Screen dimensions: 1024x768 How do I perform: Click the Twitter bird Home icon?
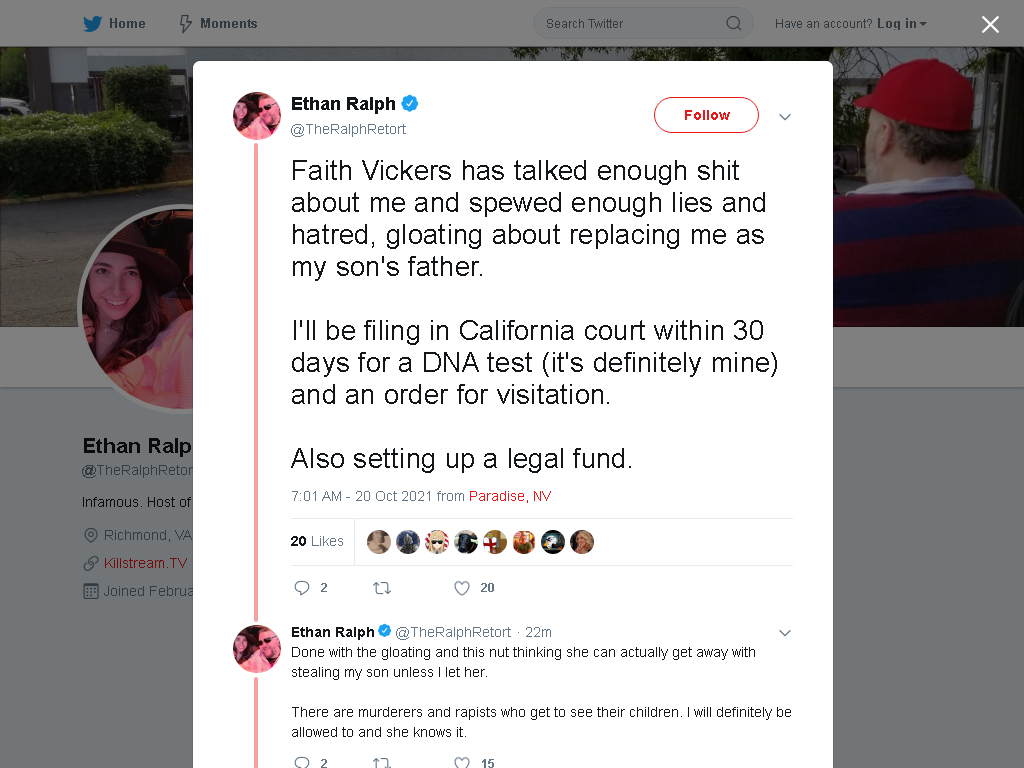point(93,24)
